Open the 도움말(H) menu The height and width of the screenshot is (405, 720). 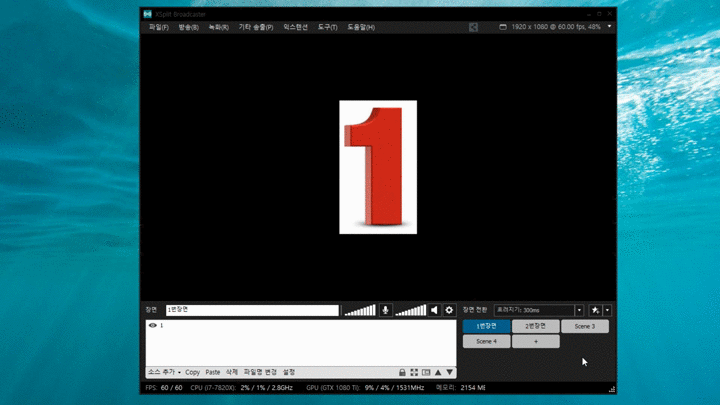(x=361, y=27)
